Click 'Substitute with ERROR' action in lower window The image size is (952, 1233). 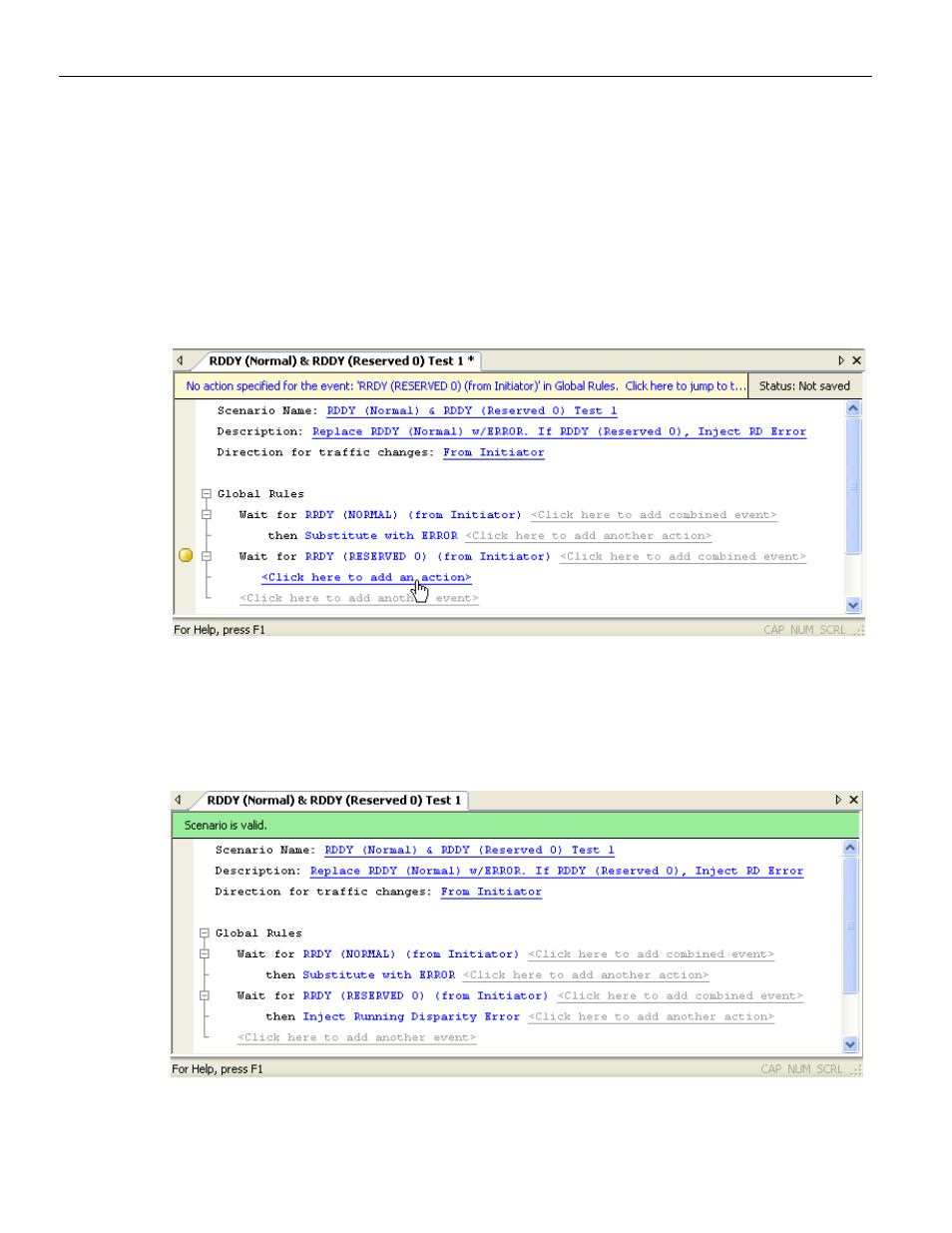click(379, 974)
